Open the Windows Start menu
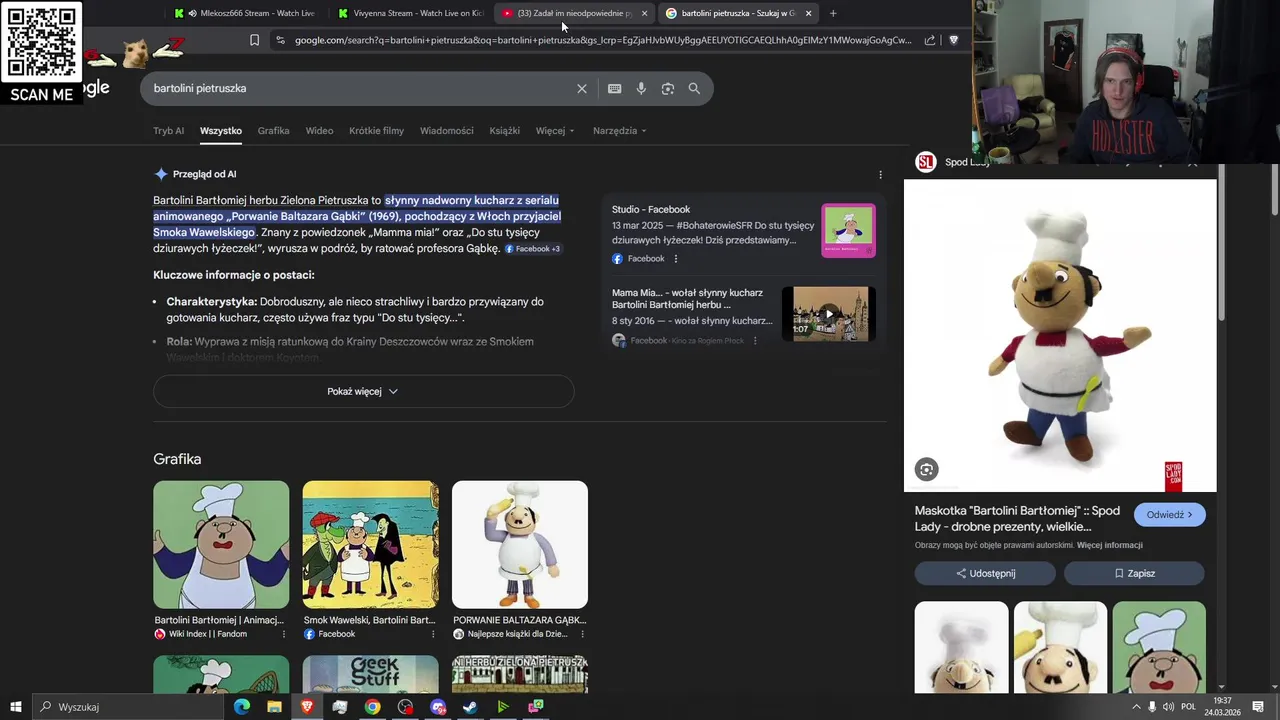The image size is (1280, 720). (15, 707)
